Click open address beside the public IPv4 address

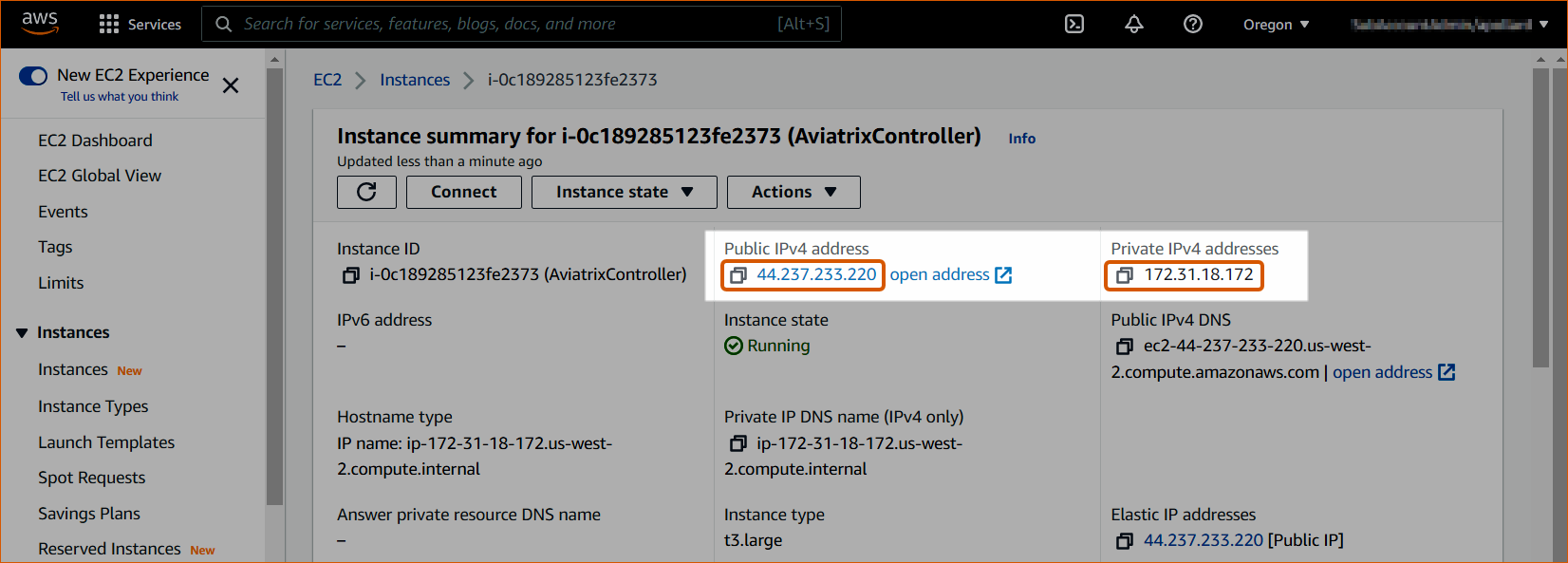951,274
